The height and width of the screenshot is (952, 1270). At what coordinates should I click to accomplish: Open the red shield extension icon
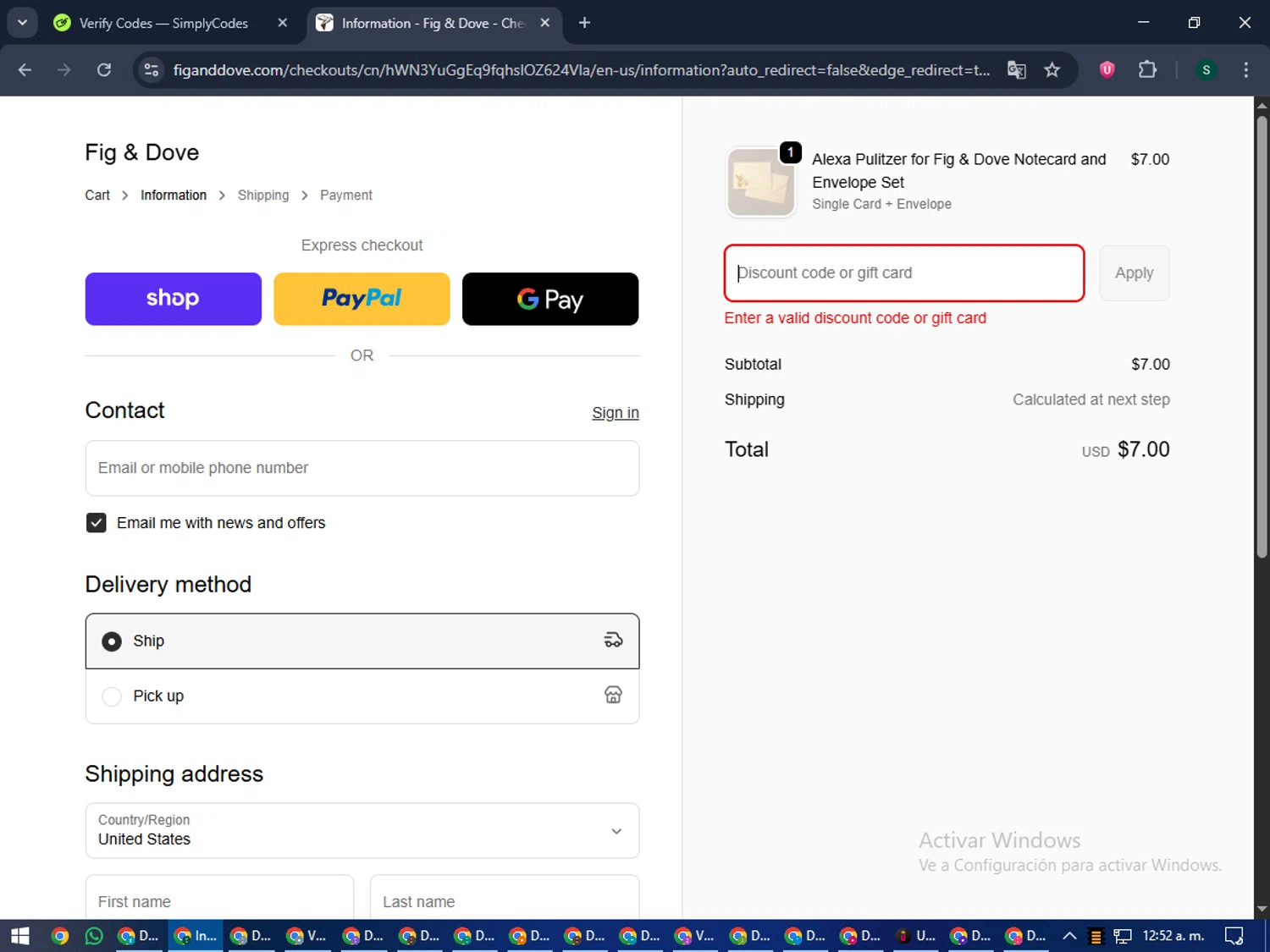(x=1107, y=69)
